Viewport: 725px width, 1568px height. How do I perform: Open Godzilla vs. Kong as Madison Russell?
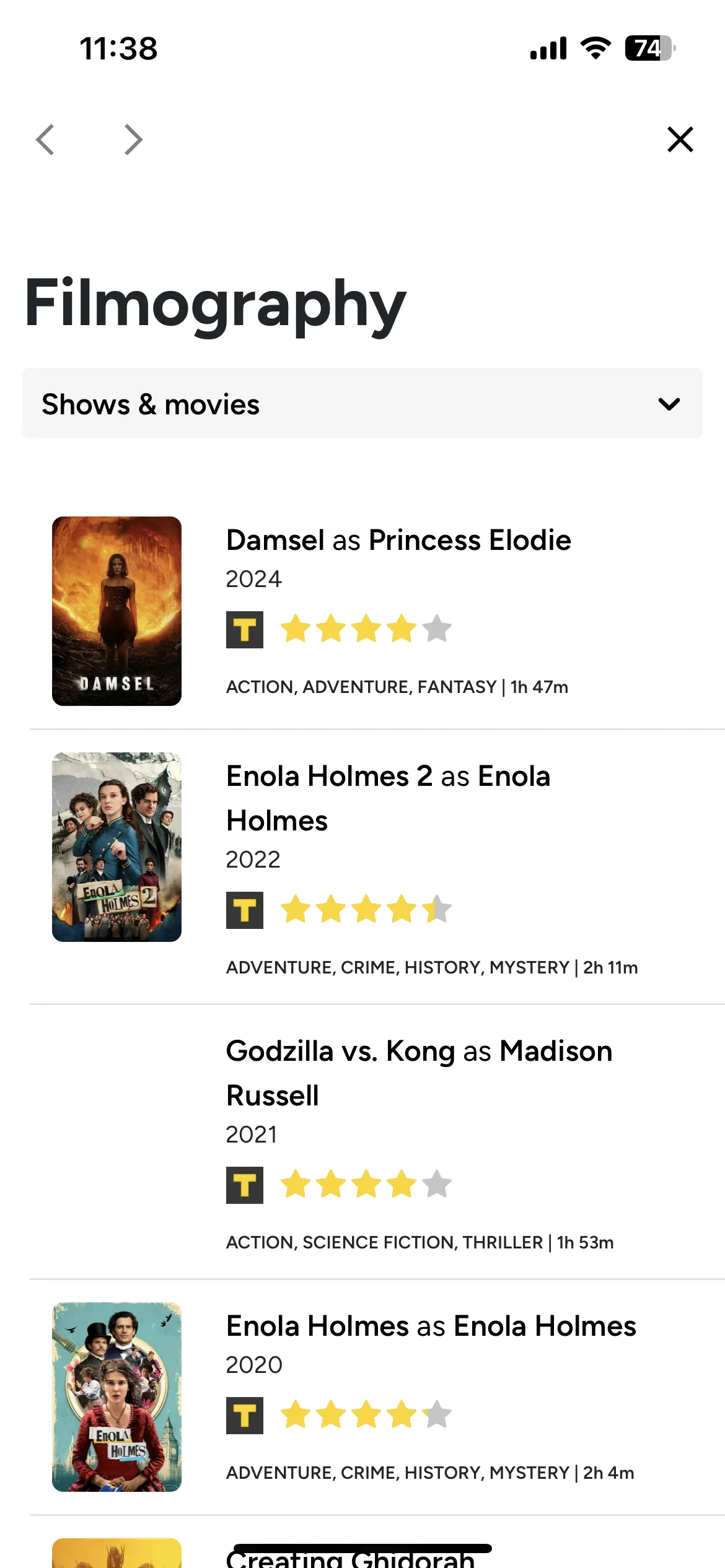pyautogui.click(x=419, y=1073)
